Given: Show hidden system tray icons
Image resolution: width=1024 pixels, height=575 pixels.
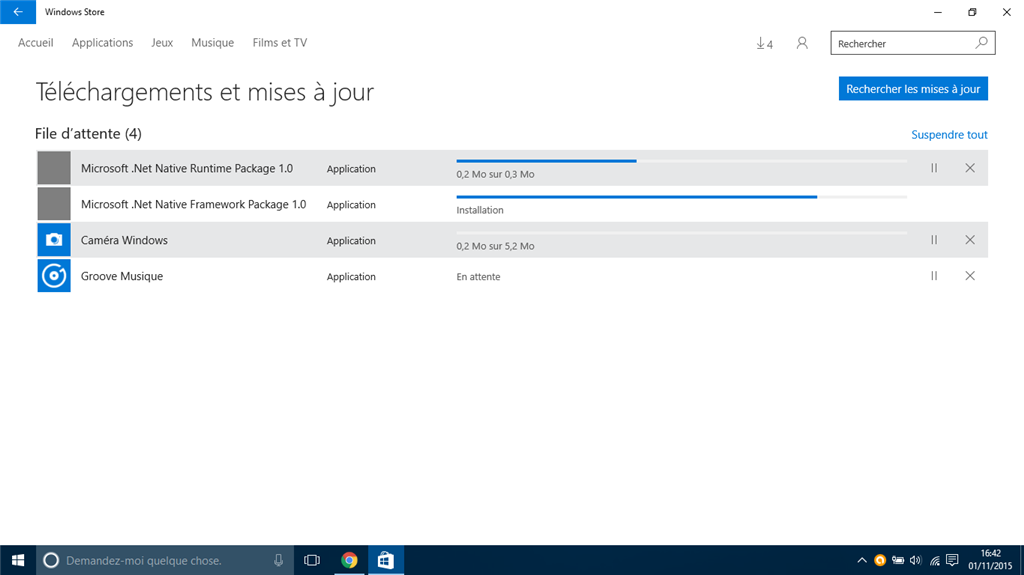Looking at the screenshot, I should pyautogui.click(x=861, y=560).
